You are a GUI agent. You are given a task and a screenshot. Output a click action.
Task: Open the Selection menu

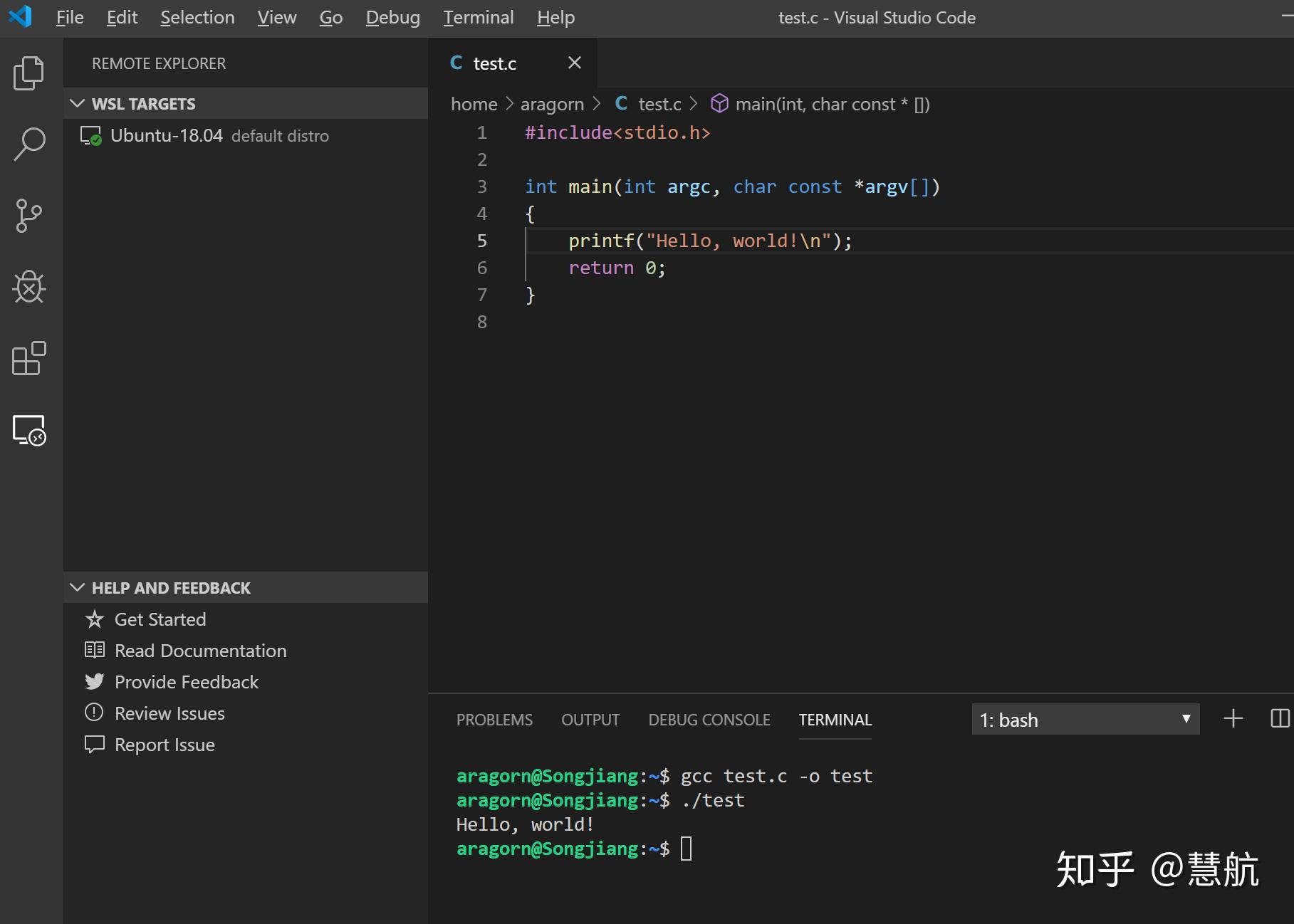point(197,18)
